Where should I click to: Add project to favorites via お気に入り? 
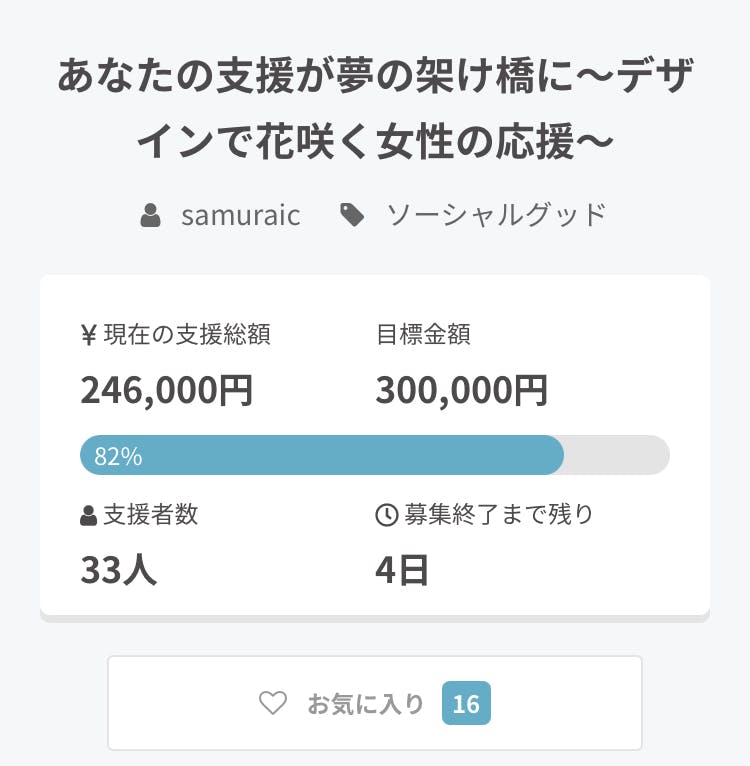[366, 703]
